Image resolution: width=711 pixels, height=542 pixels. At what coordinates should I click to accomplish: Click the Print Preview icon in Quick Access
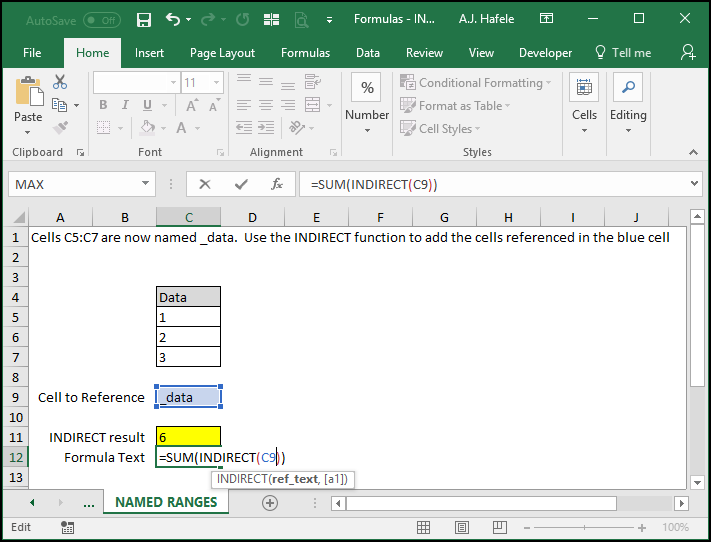pos(301,20)
